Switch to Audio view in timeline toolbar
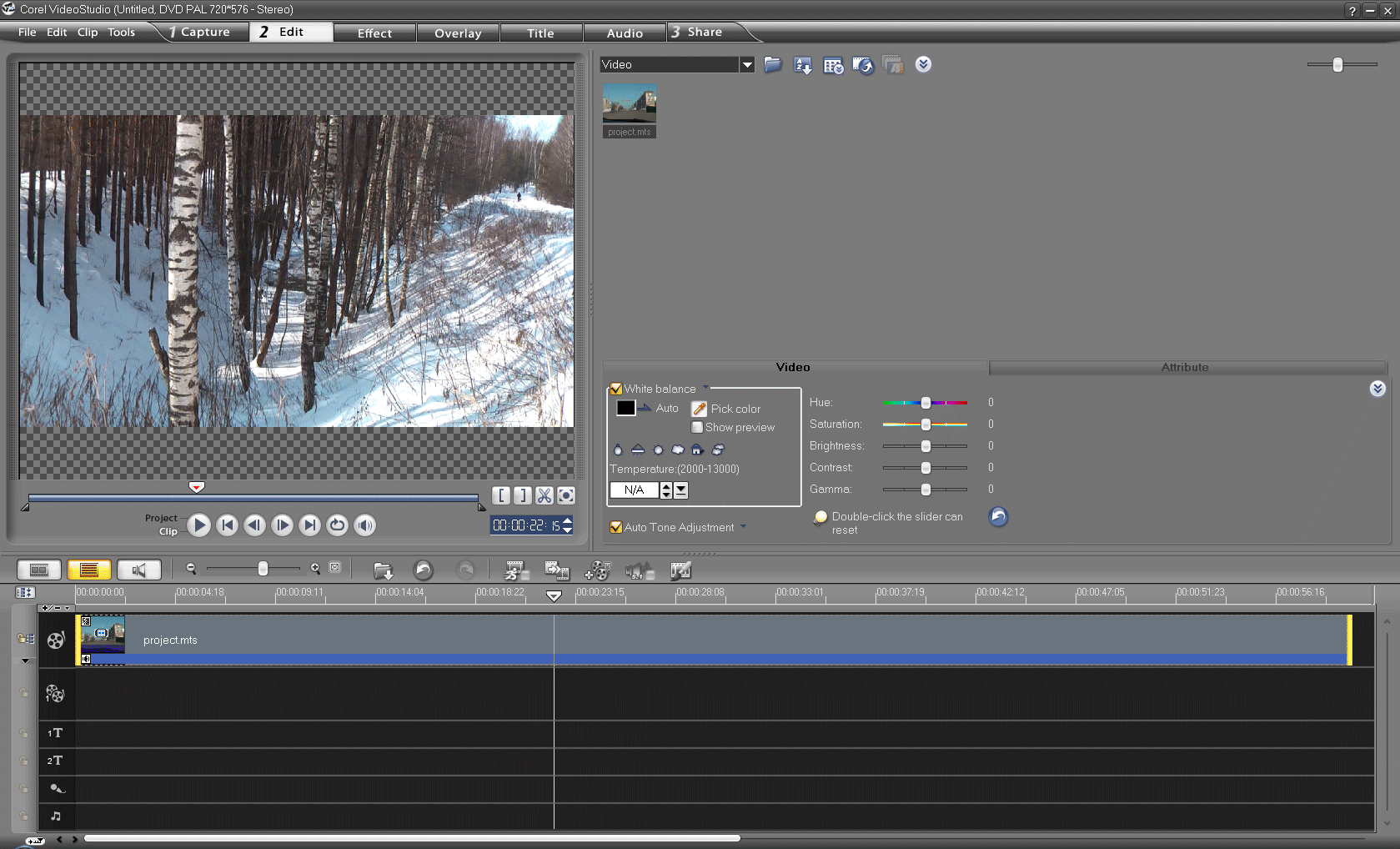 tap(139, 570)
